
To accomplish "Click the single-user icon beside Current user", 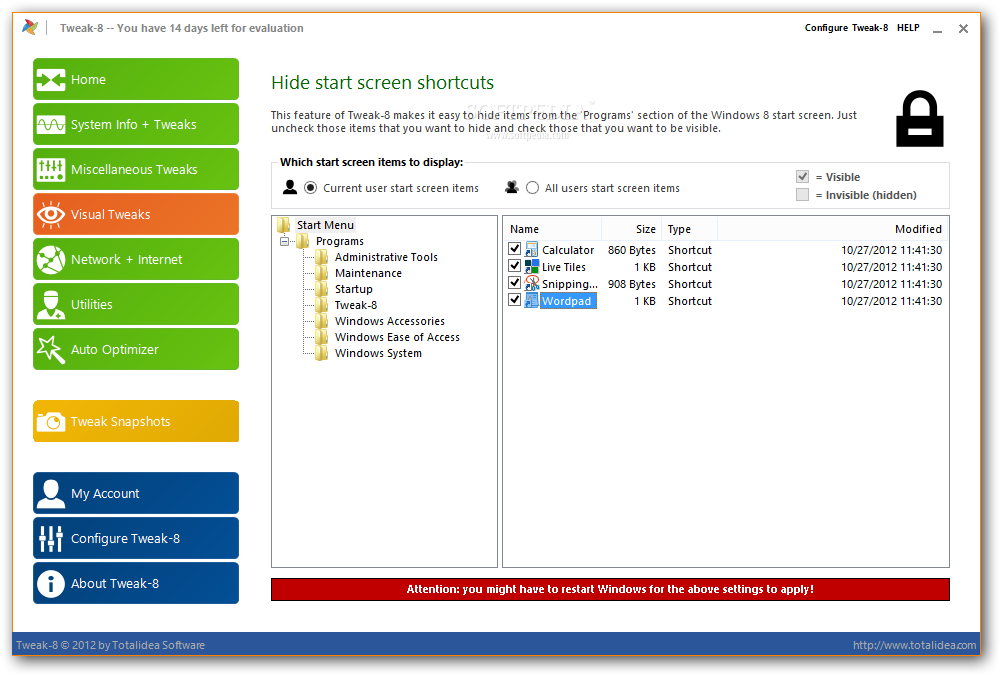I will click(x=290, y=187).
